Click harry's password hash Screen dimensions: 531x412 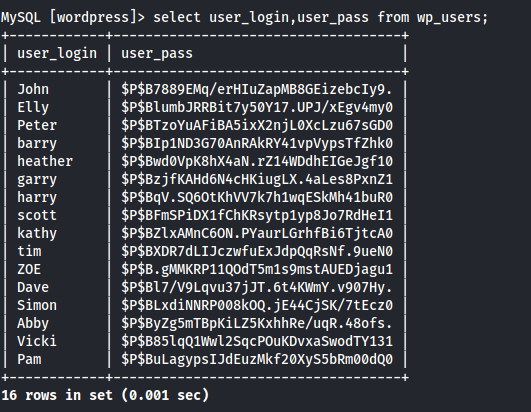pos(257,197)
